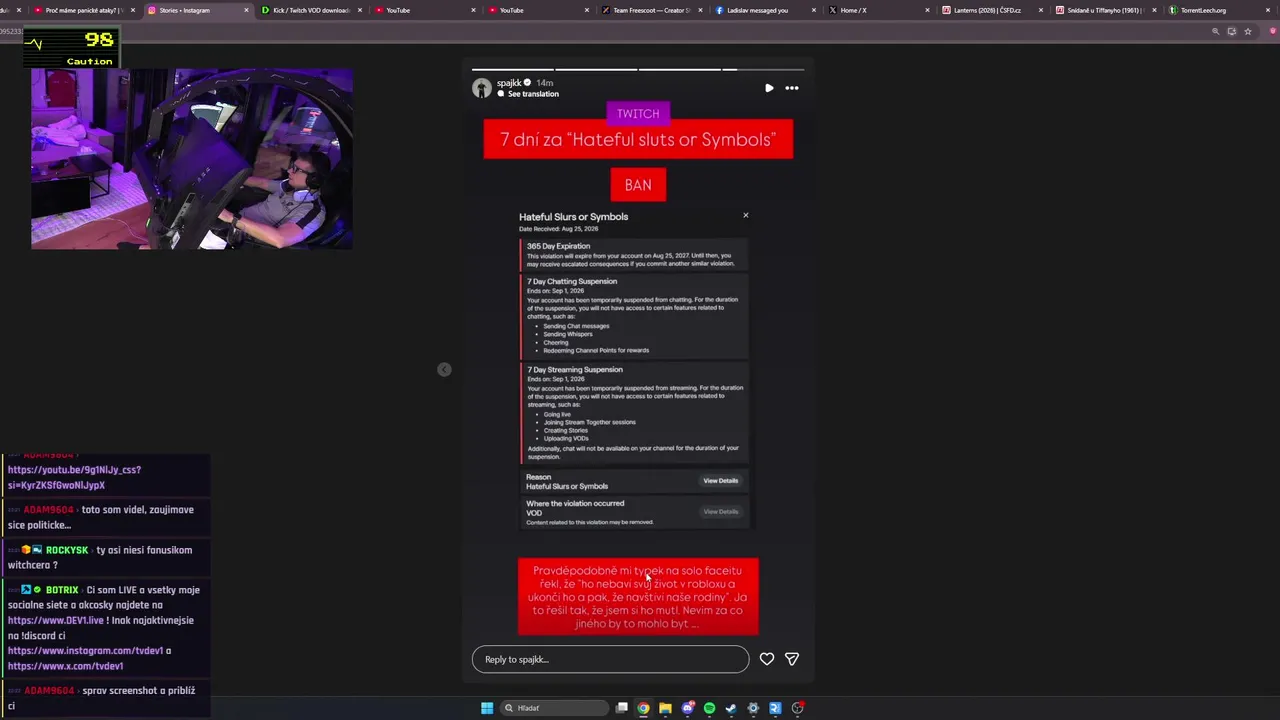The image size is (1280, 720).
Task: Jump to the second story progress segment
Action: pos(596,69)
